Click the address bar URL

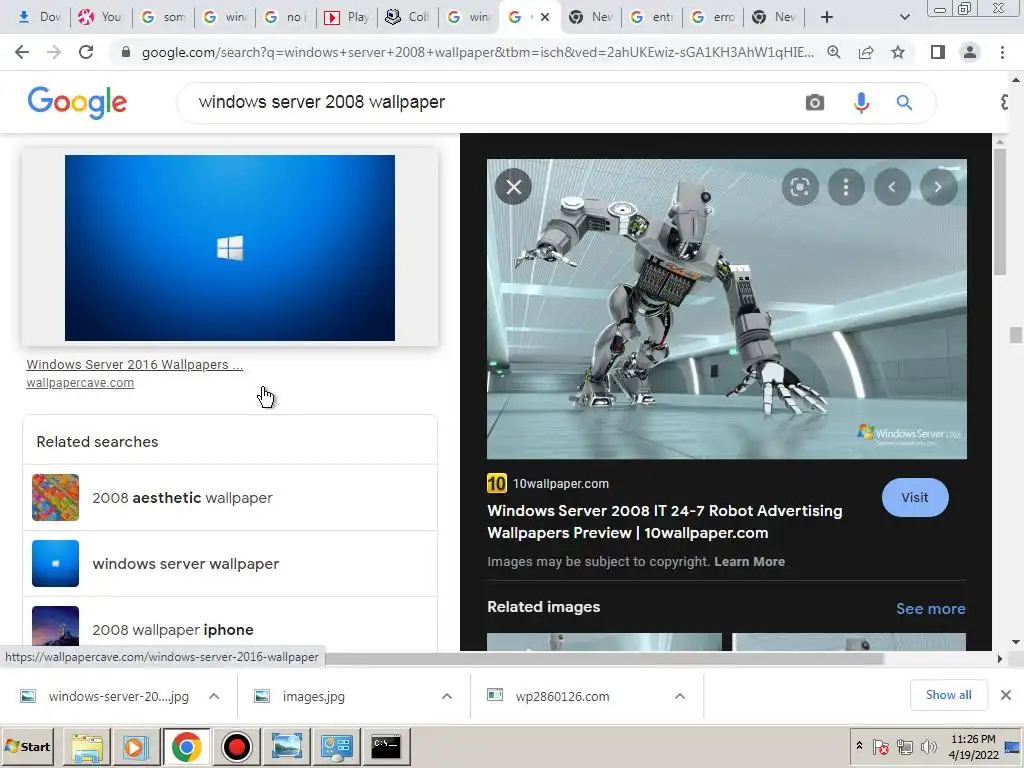(477, 52)
